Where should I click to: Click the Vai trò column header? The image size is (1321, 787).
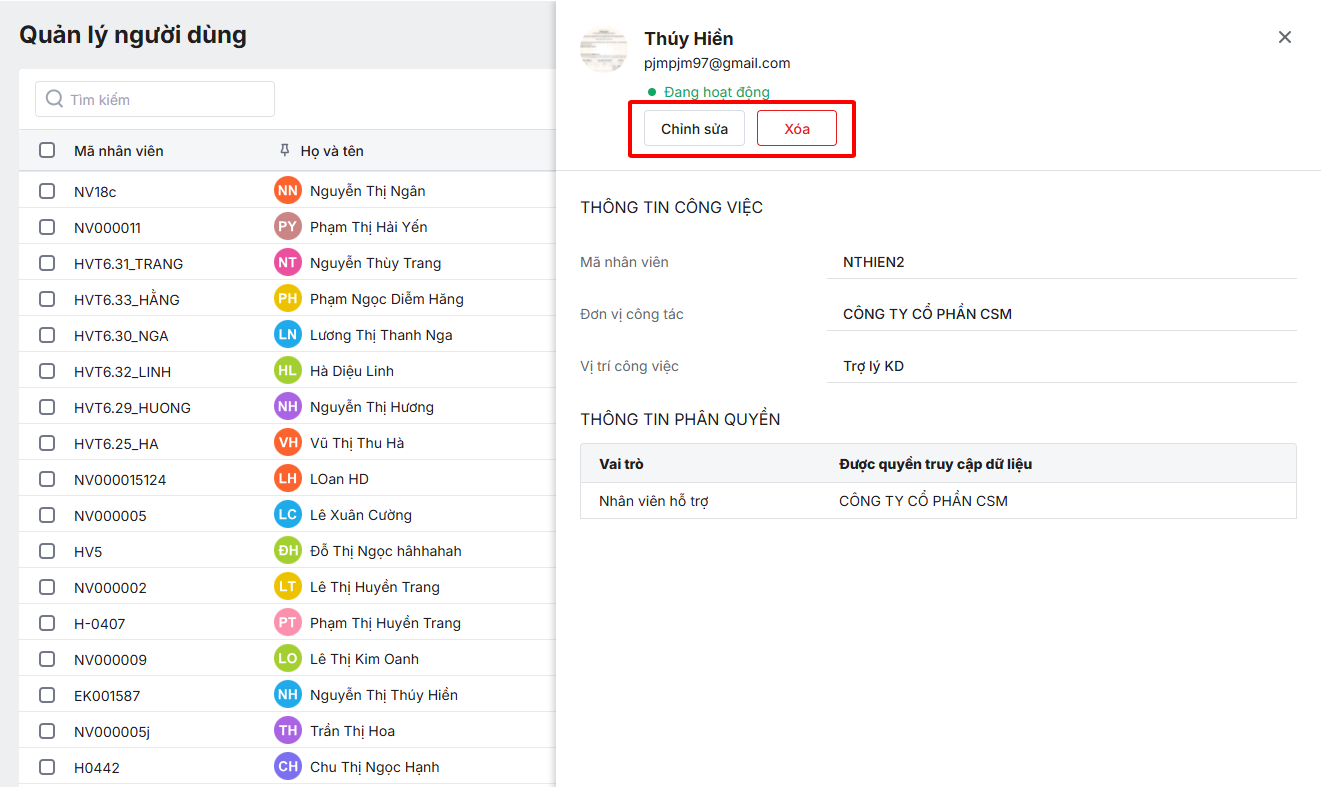pyautogui.click(x=621, y=464)
